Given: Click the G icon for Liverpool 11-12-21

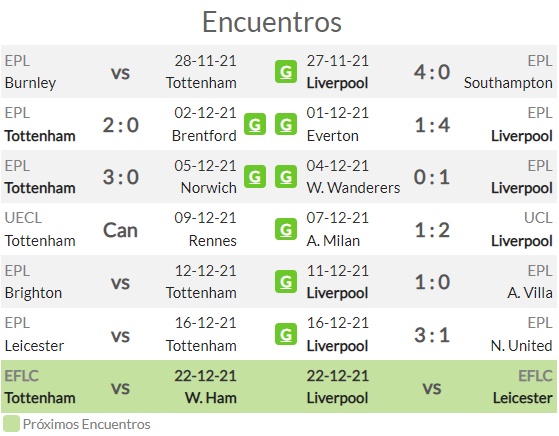Looking at the screenshot, I should pyautogui.click(x=286, y=282).
